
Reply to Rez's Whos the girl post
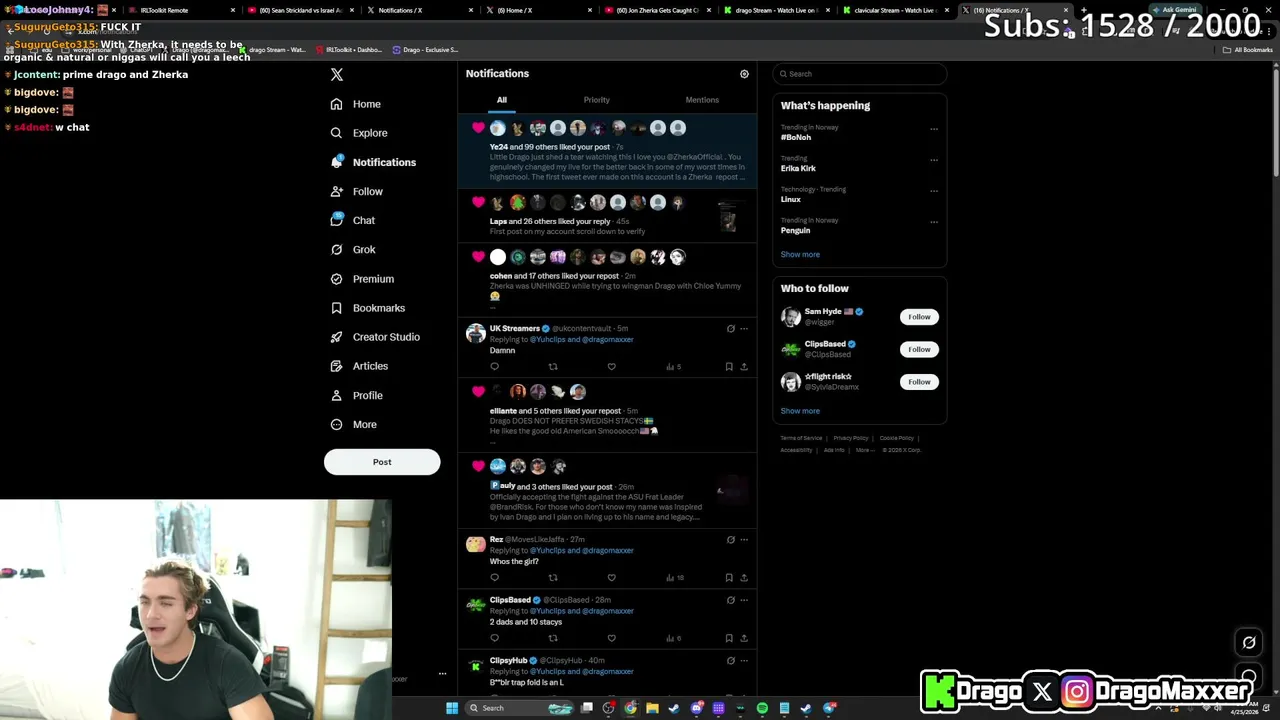494,578
